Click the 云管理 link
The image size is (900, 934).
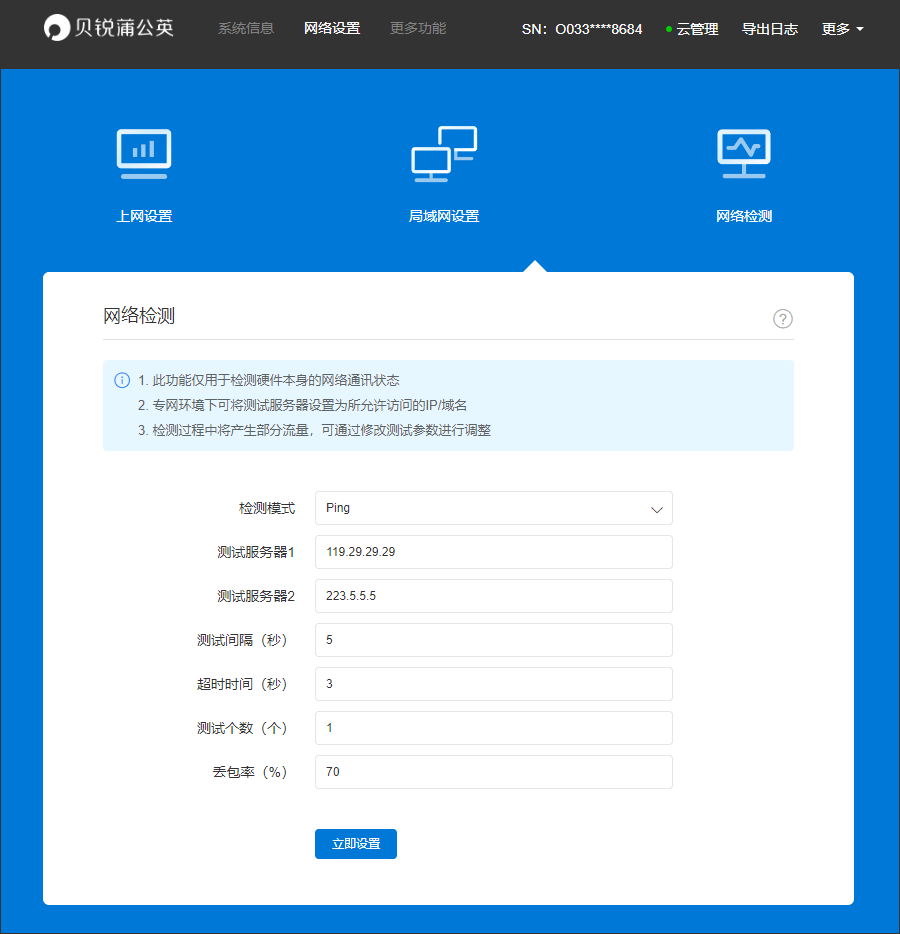click(x=696, y=29)
